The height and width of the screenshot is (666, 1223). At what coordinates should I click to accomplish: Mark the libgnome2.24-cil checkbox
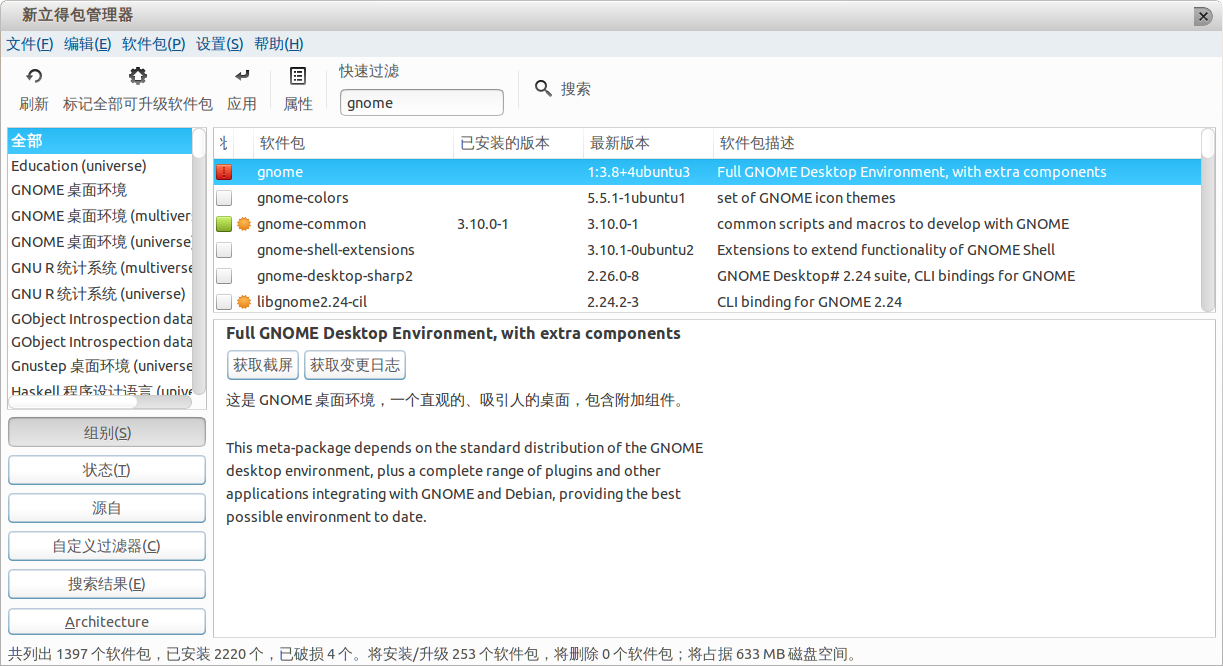pos(224,302)
